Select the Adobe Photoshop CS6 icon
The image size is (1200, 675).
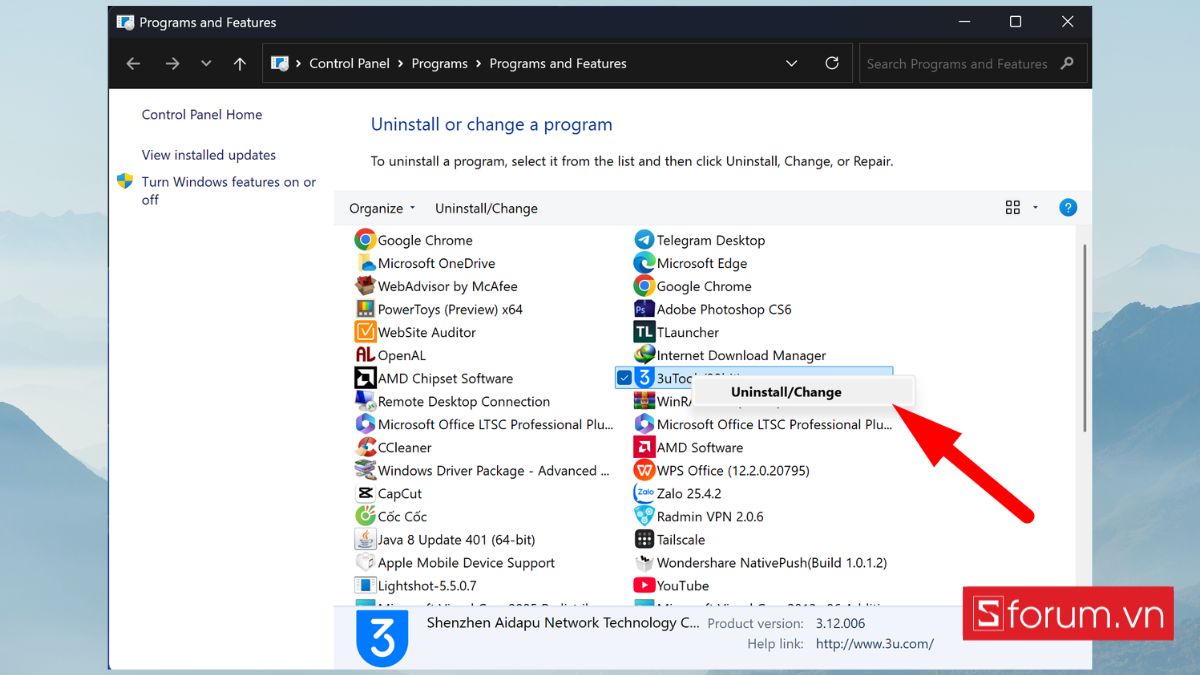coord(644,309)
